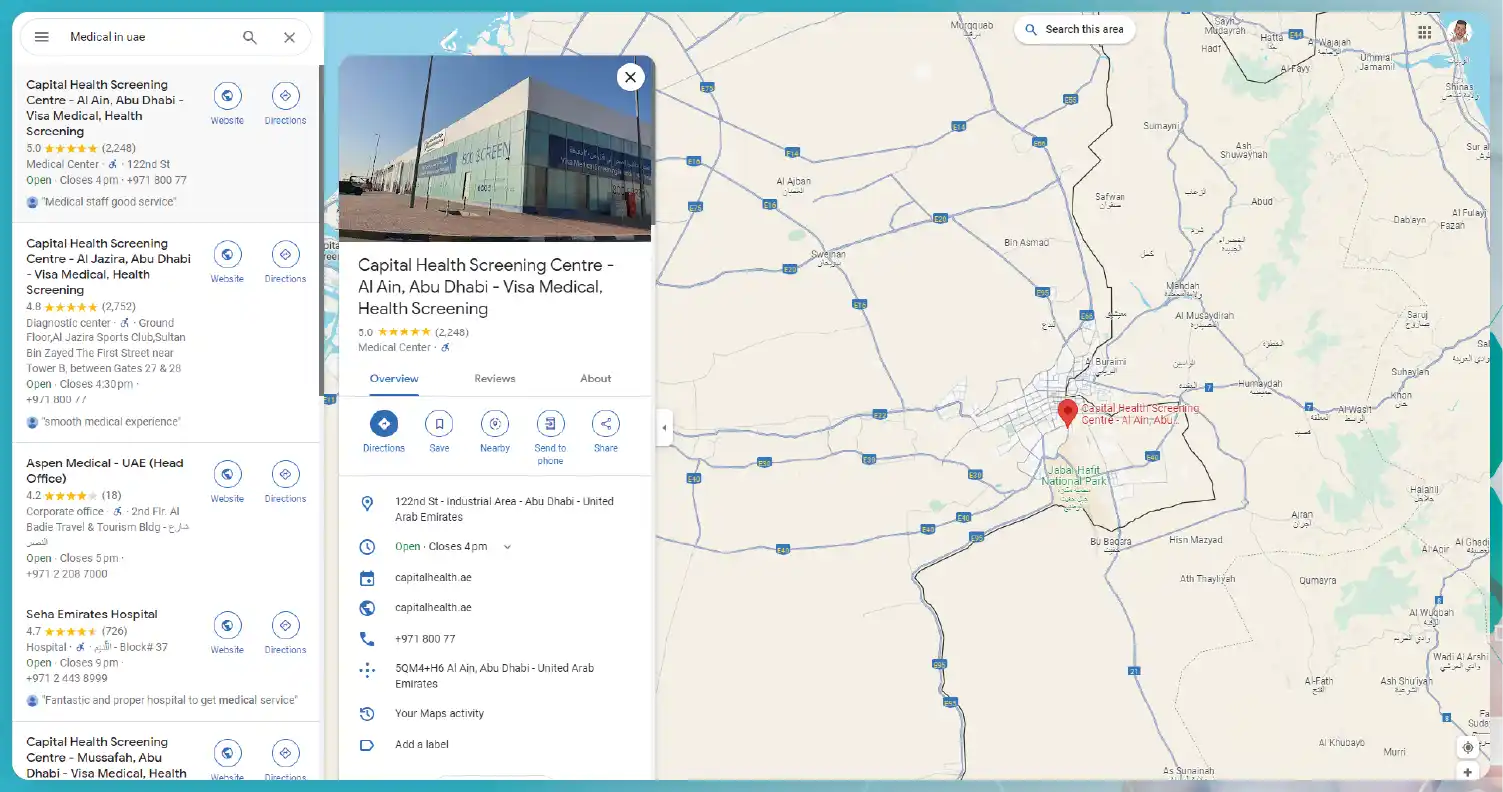Collapse the side panel arrow
The width and height of the screenshot is (1503, 792).
(x=664, y=428)
